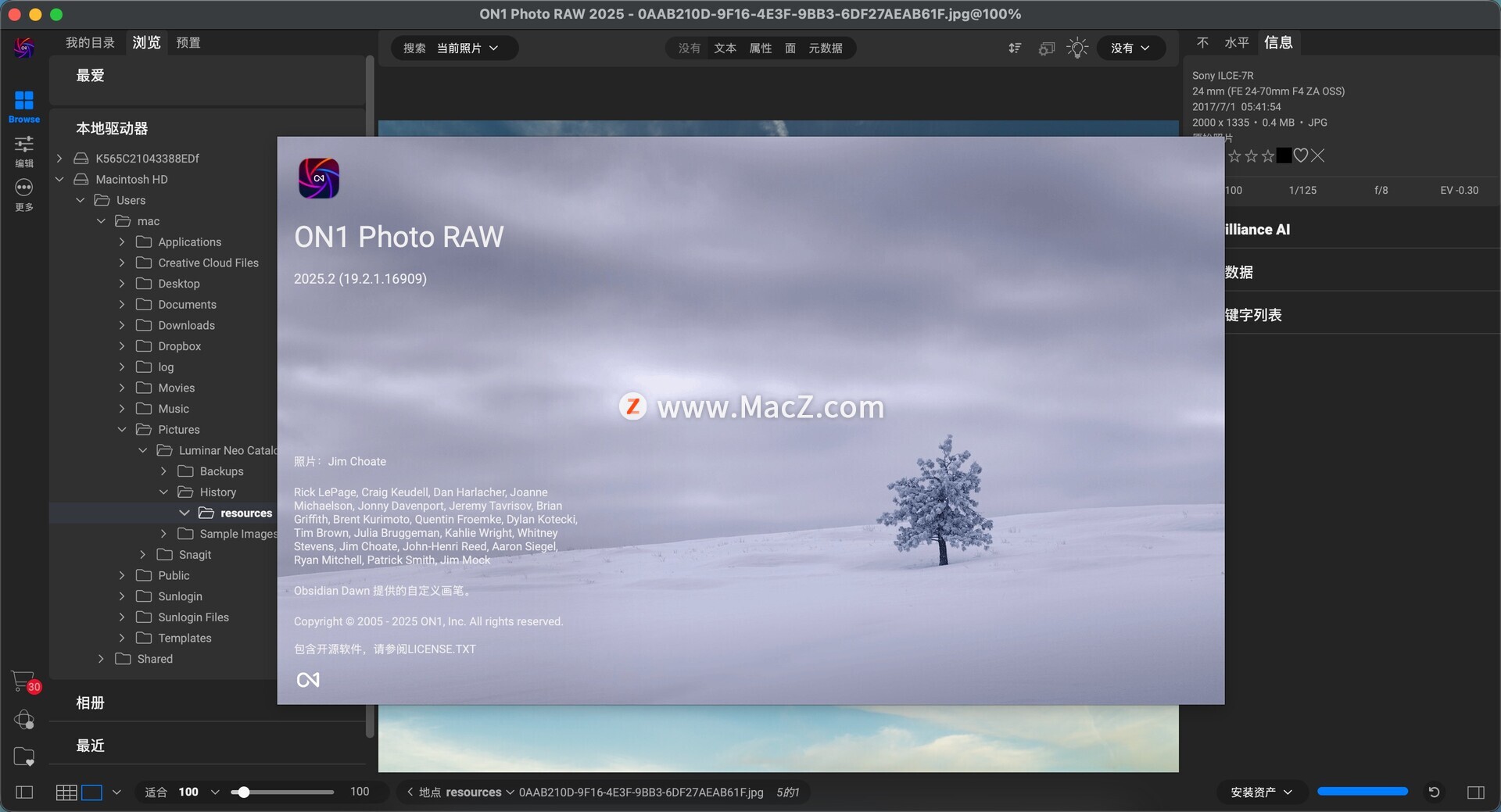Select the Sunlogin Files folder
The image size is (1501, 812).
coord(193,617)
